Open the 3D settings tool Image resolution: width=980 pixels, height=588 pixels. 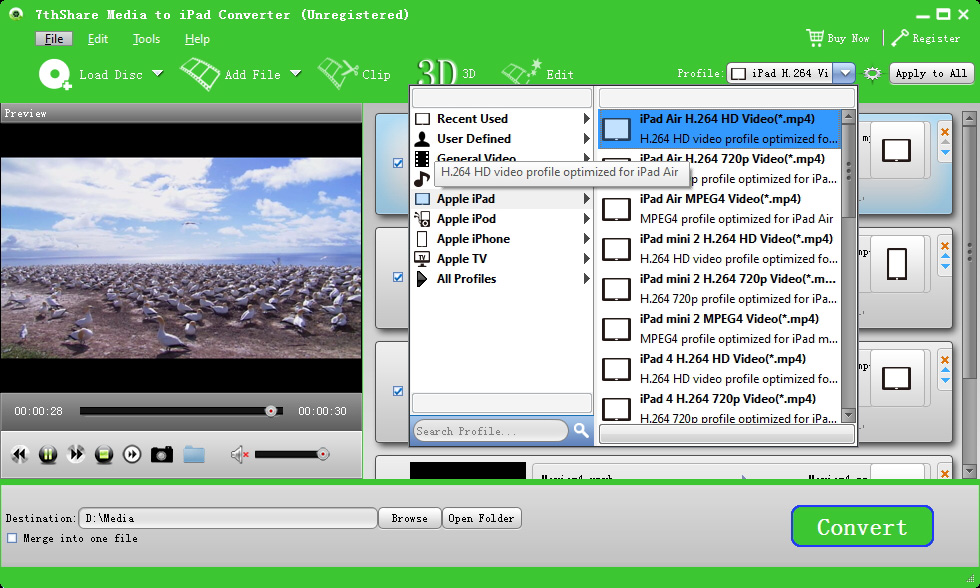[446, 74]
